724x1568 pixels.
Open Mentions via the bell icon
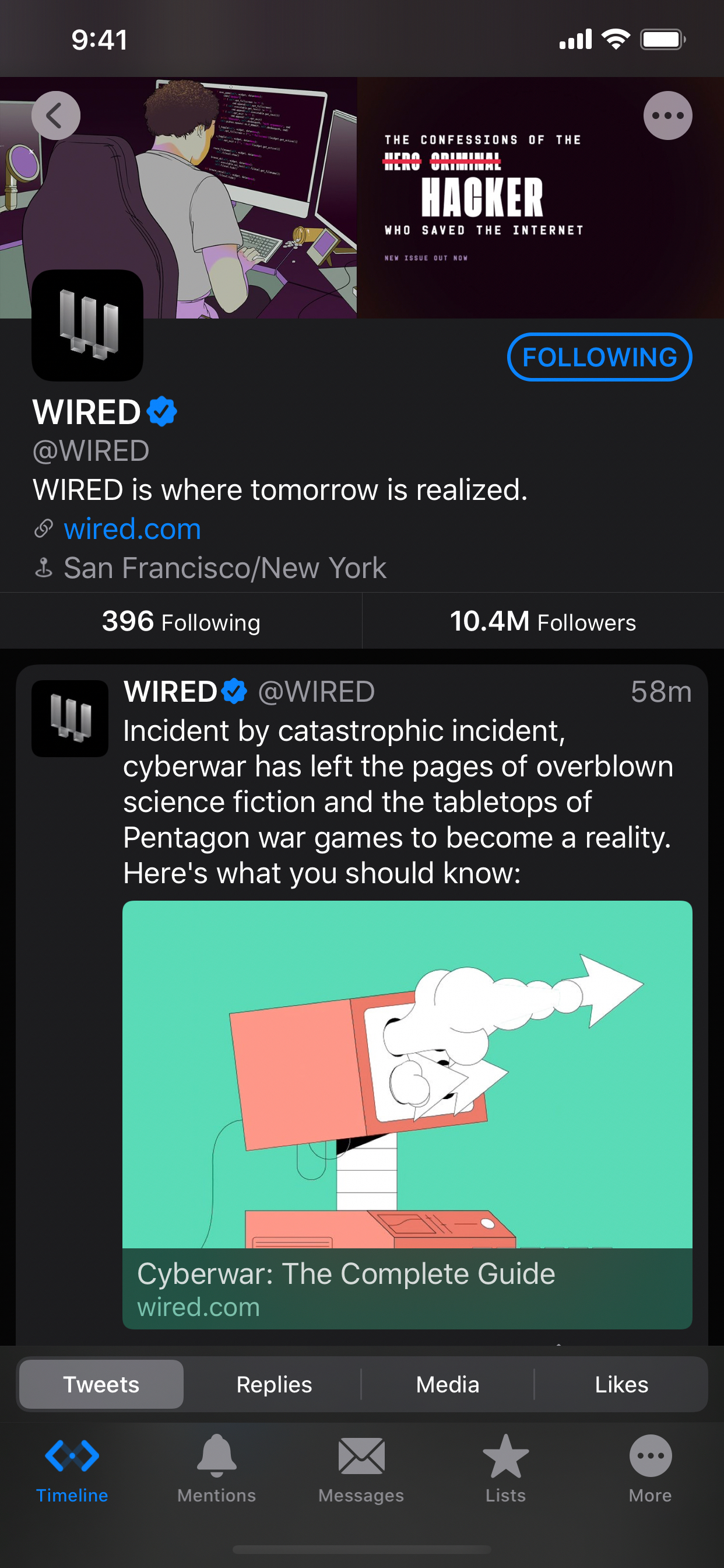[217, 1455]
